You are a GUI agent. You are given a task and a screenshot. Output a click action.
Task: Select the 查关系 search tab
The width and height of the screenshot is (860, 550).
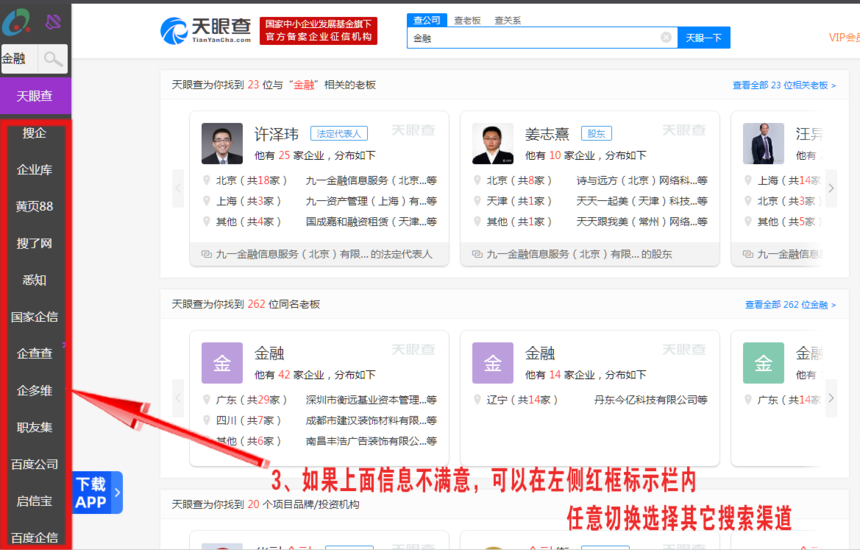click(x=508, y=20)
